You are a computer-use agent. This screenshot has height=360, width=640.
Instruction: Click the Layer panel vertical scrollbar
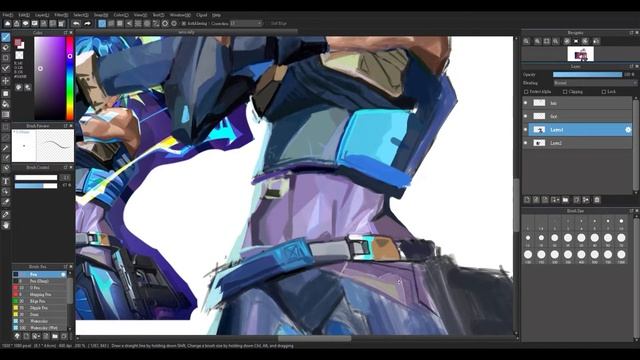click(635, 145)
